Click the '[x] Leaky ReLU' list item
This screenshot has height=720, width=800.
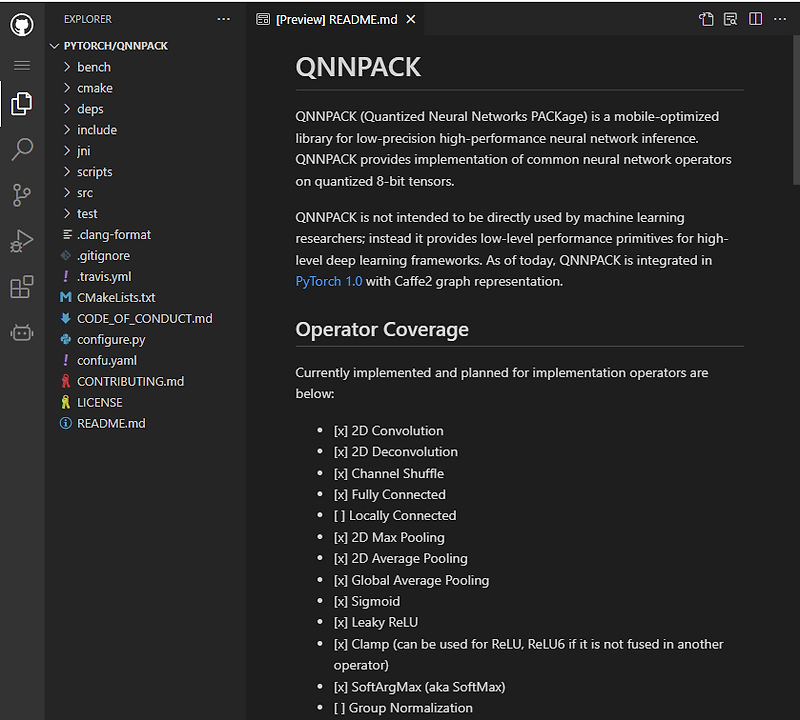point(376,622)
